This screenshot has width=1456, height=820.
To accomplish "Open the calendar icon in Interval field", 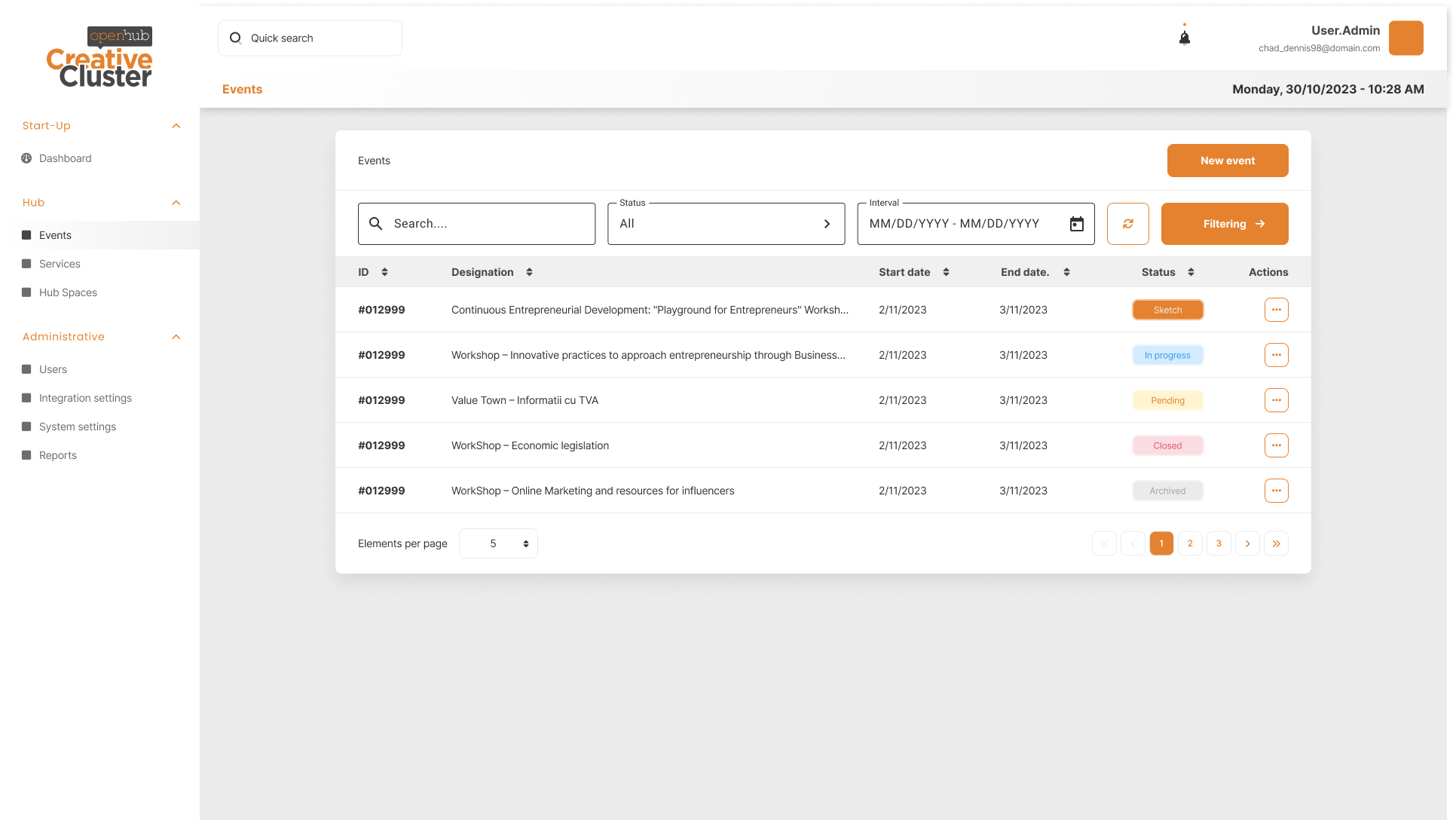I will point(1076,224).
